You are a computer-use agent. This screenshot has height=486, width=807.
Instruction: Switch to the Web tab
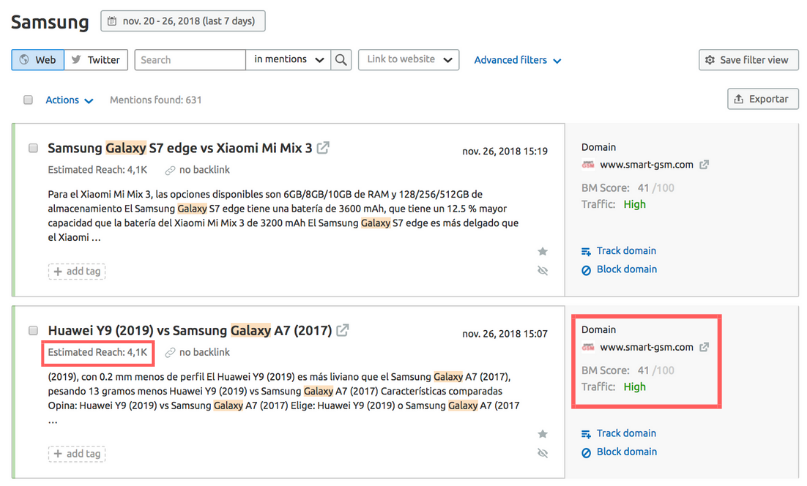coord(38,60)
